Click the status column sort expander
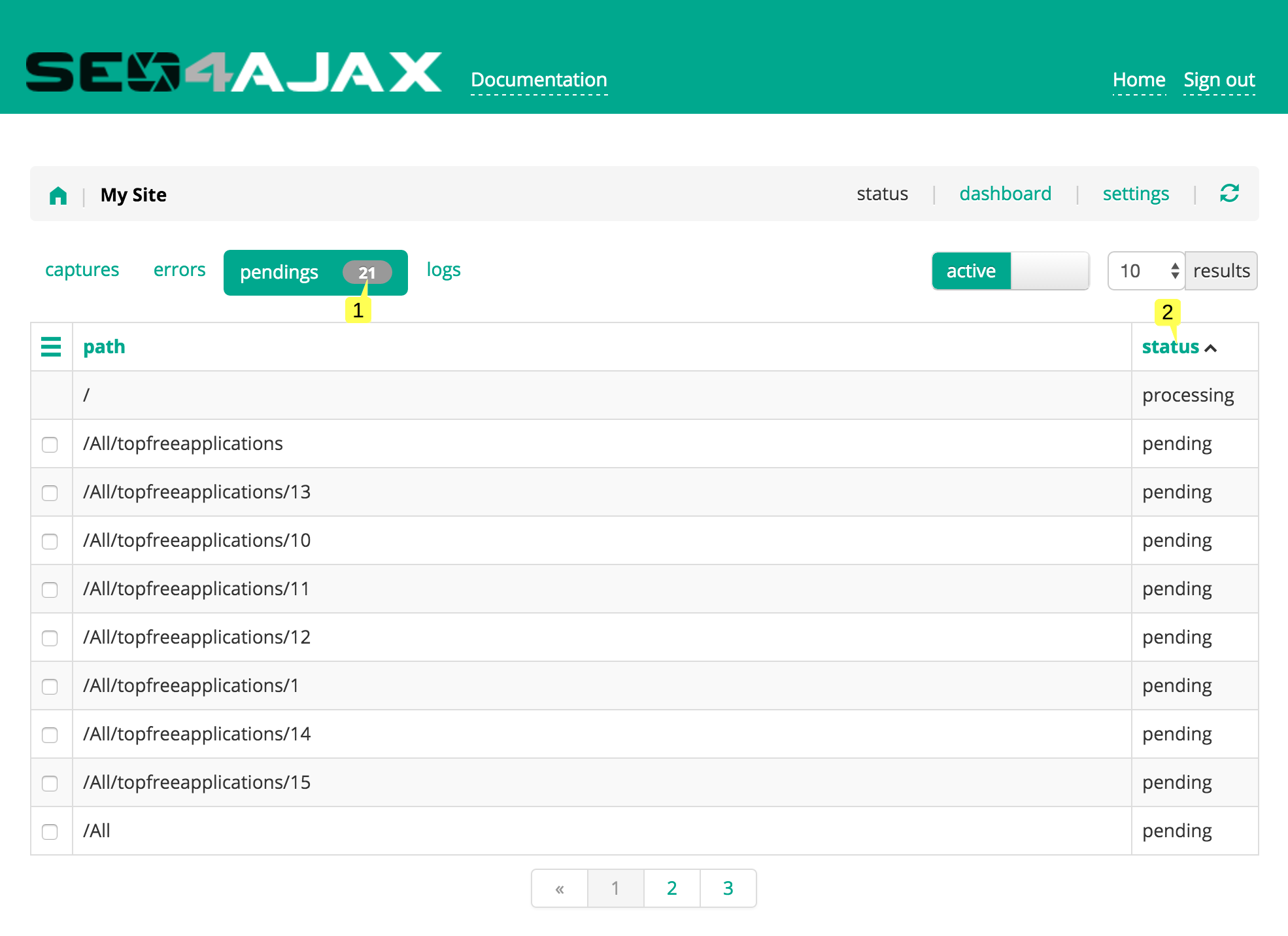This screenshot has width=1288, height=936. [1213, 347]
